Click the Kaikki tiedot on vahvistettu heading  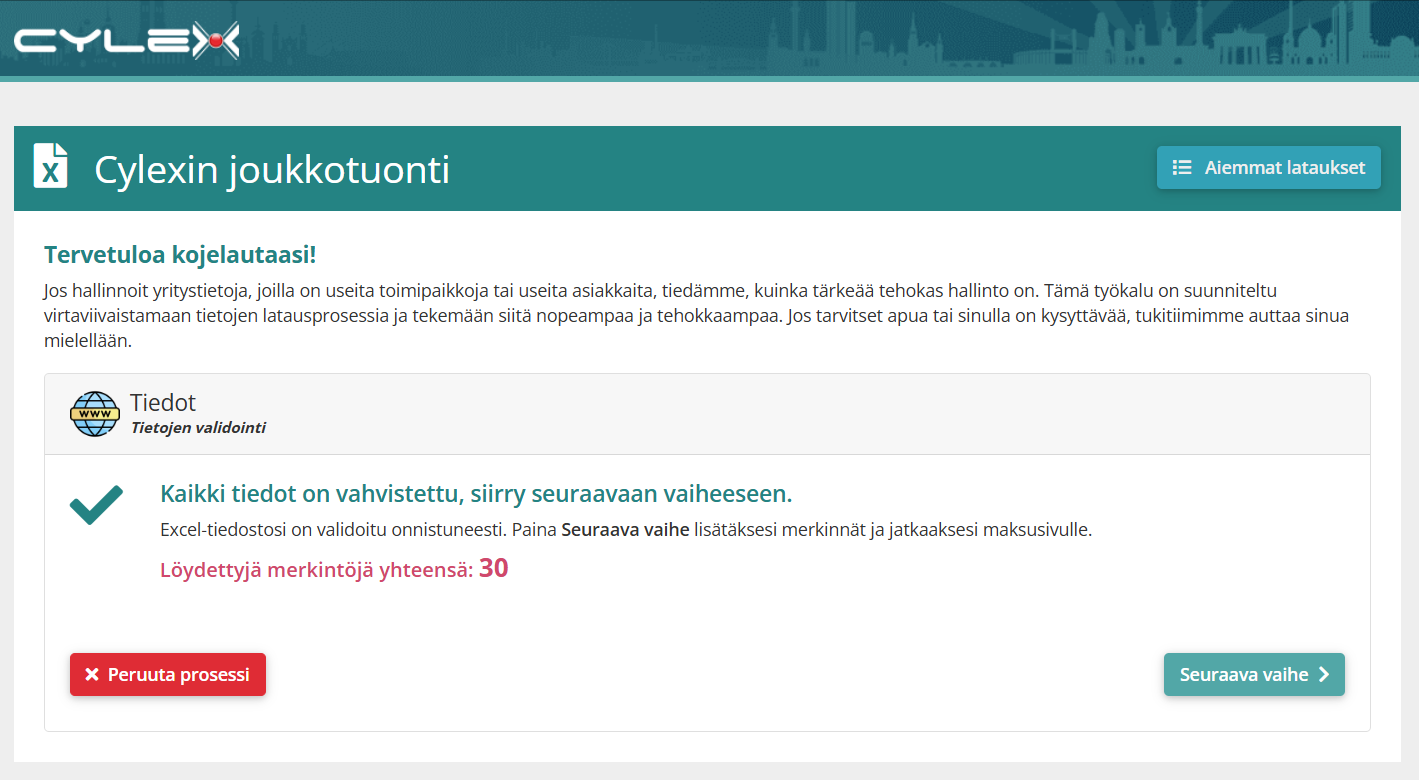[x=476, y=494]
